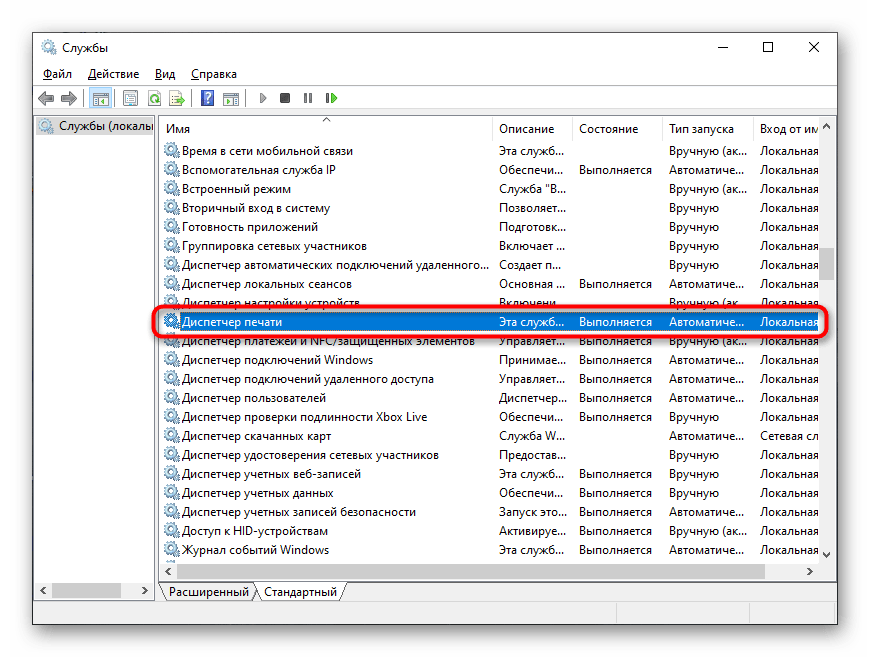Switch to the Расширенный tab

tap(208, 592)
